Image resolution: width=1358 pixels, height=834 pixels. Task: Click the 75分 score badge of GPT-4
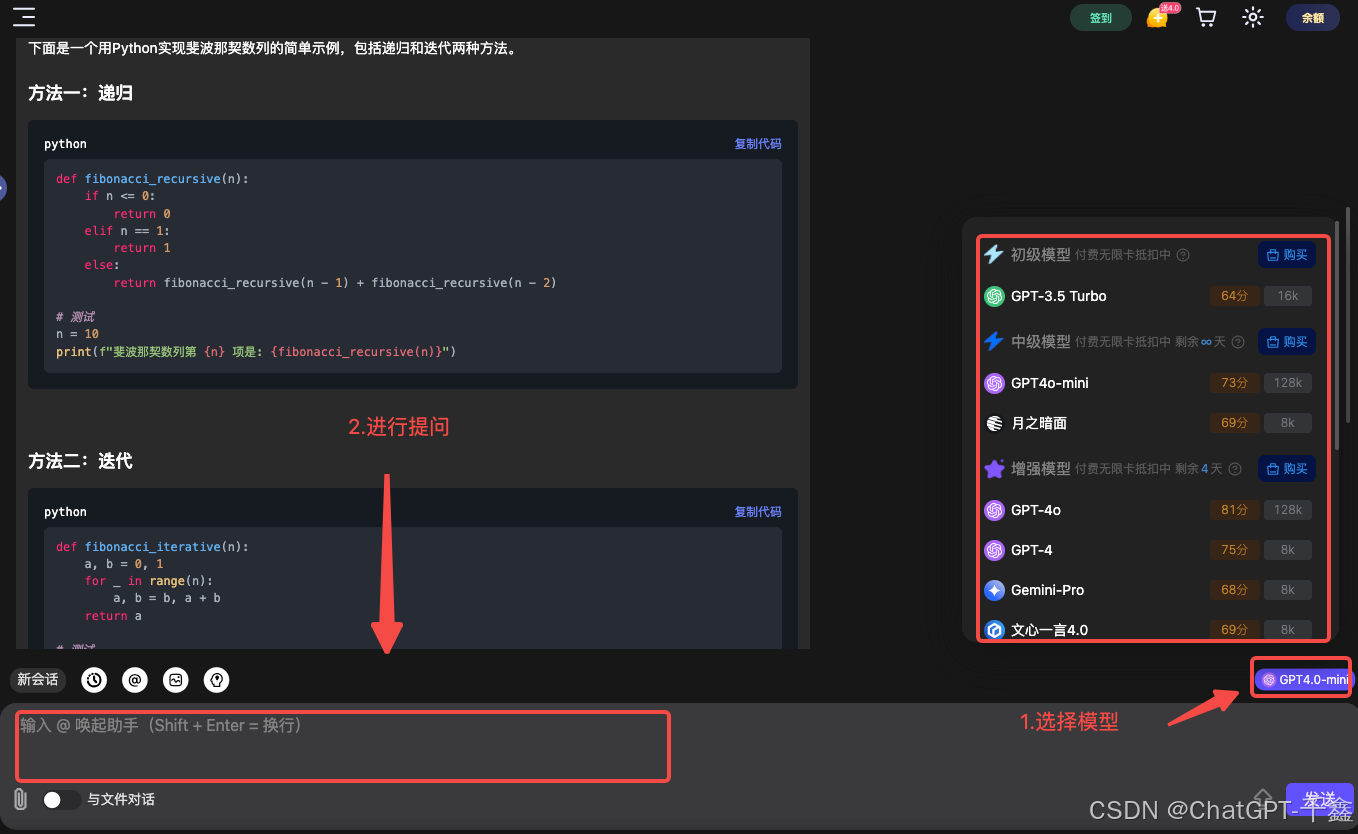click(x=1235, y=550)
